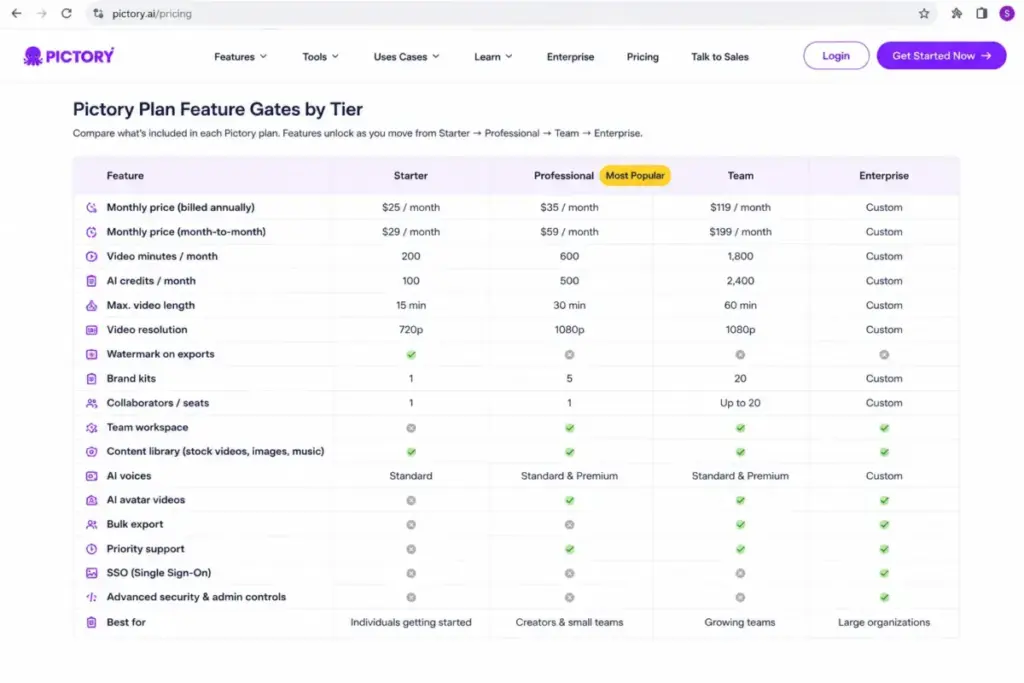Open the browser extensions puzzle icon
Screen dimensions: 1024x683
tap(956, 13)
